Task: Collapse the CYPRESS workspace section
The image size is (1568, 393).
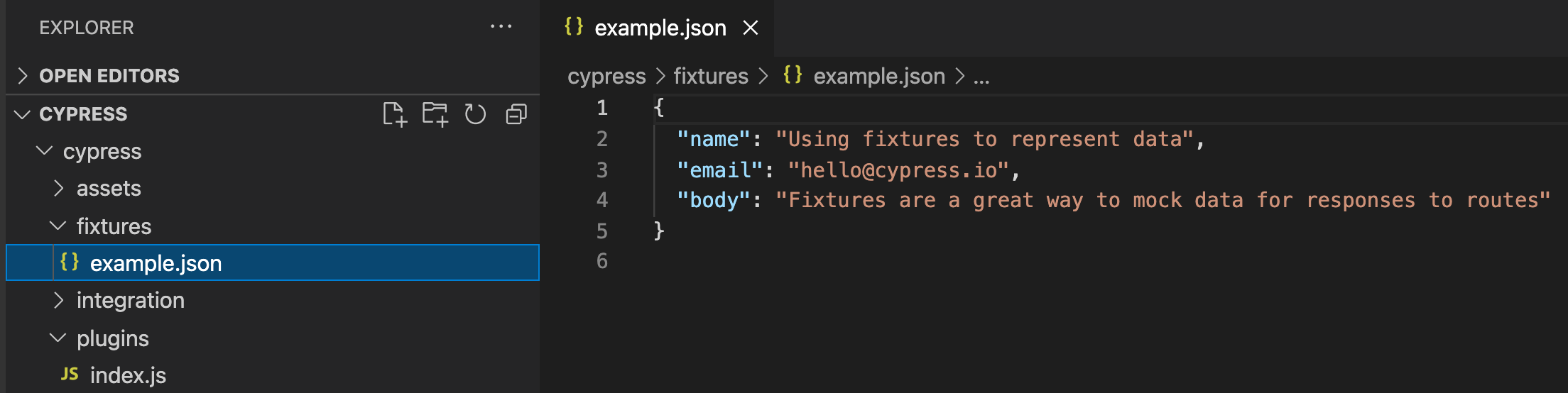Action: (23, 114)
